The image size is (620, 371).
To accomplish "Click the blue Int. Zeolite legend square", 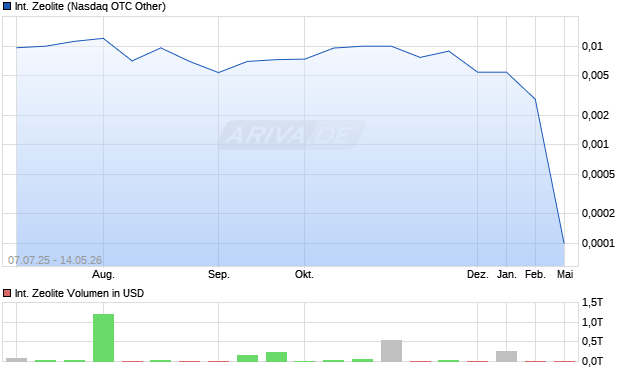I will pyautogui.click(x=7, y=6).
